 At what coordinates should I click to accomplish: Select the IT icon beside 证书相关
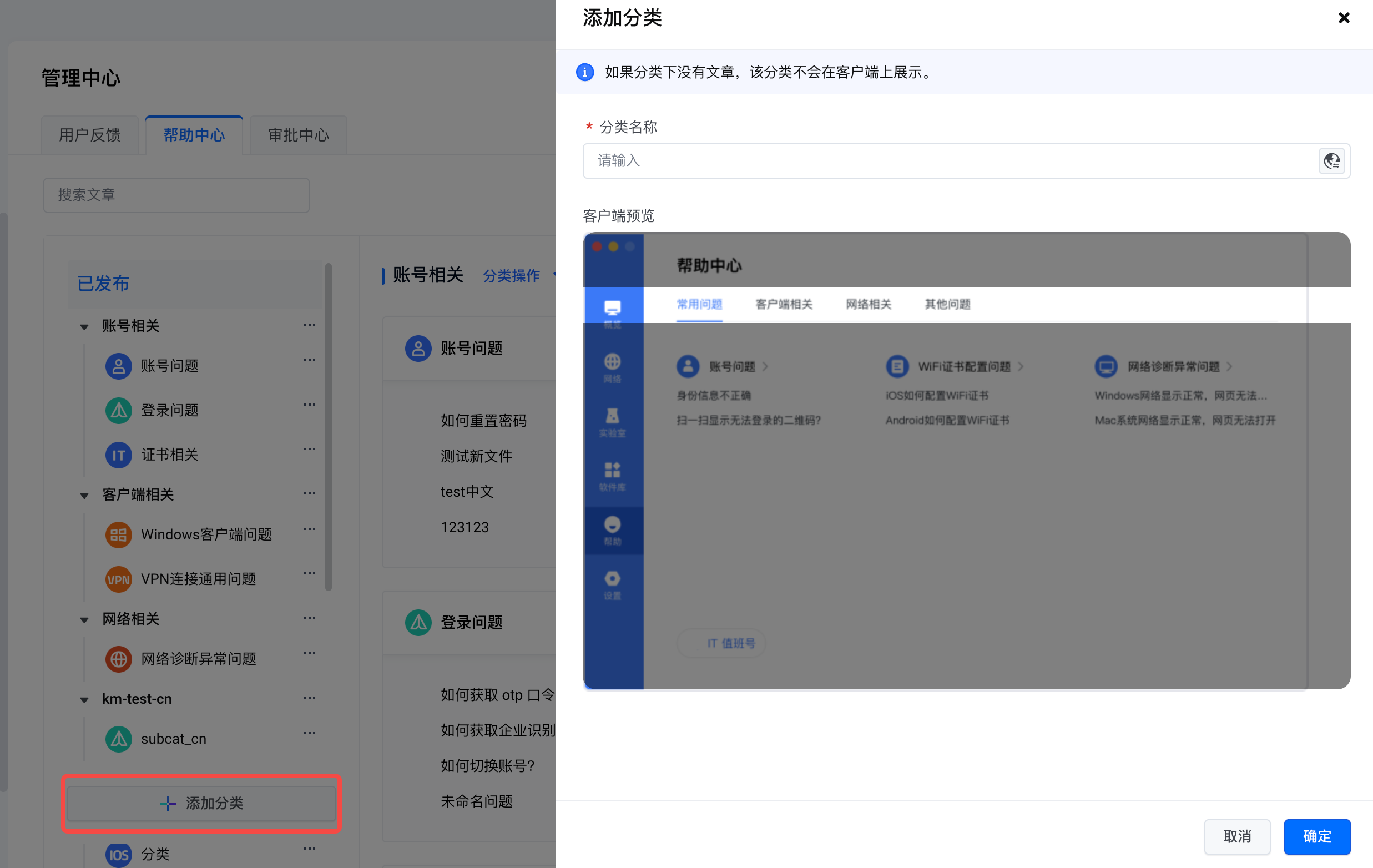coord(119,455)
